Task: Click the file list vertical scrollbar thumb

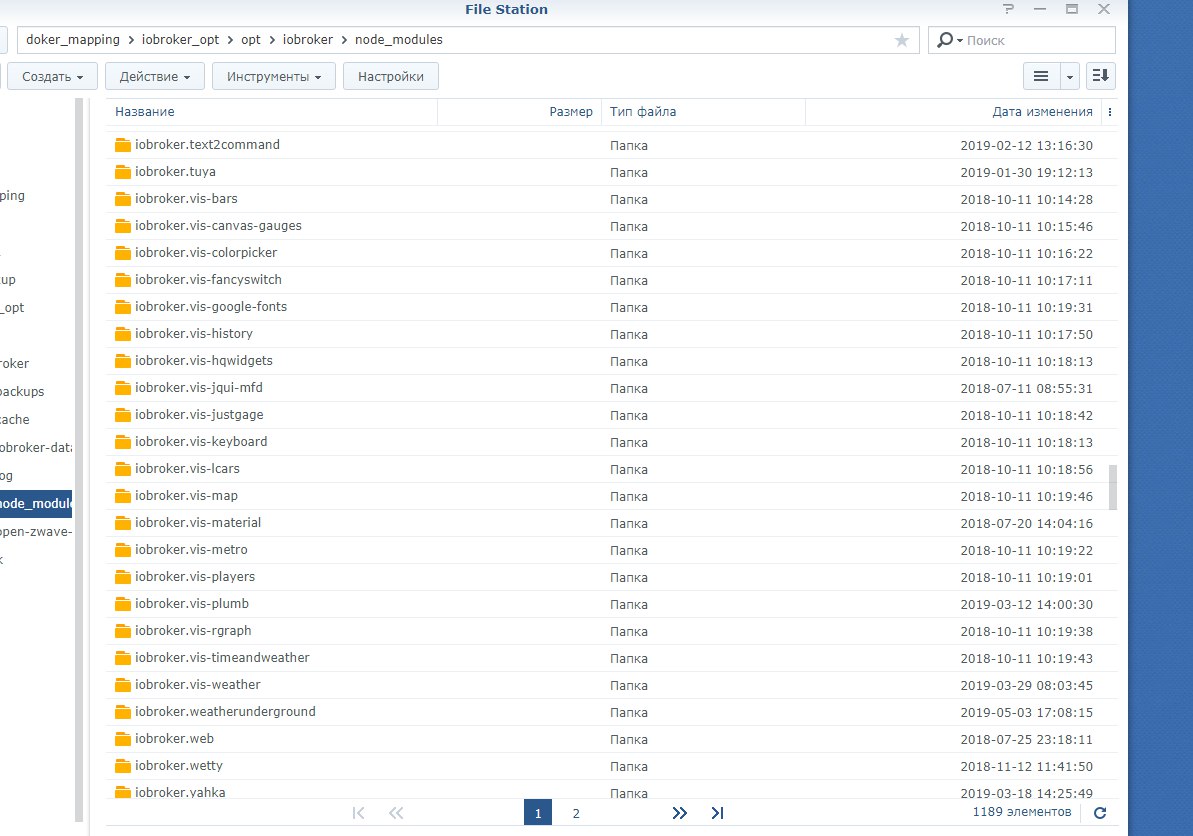Action: click(x=1112, y=488)
